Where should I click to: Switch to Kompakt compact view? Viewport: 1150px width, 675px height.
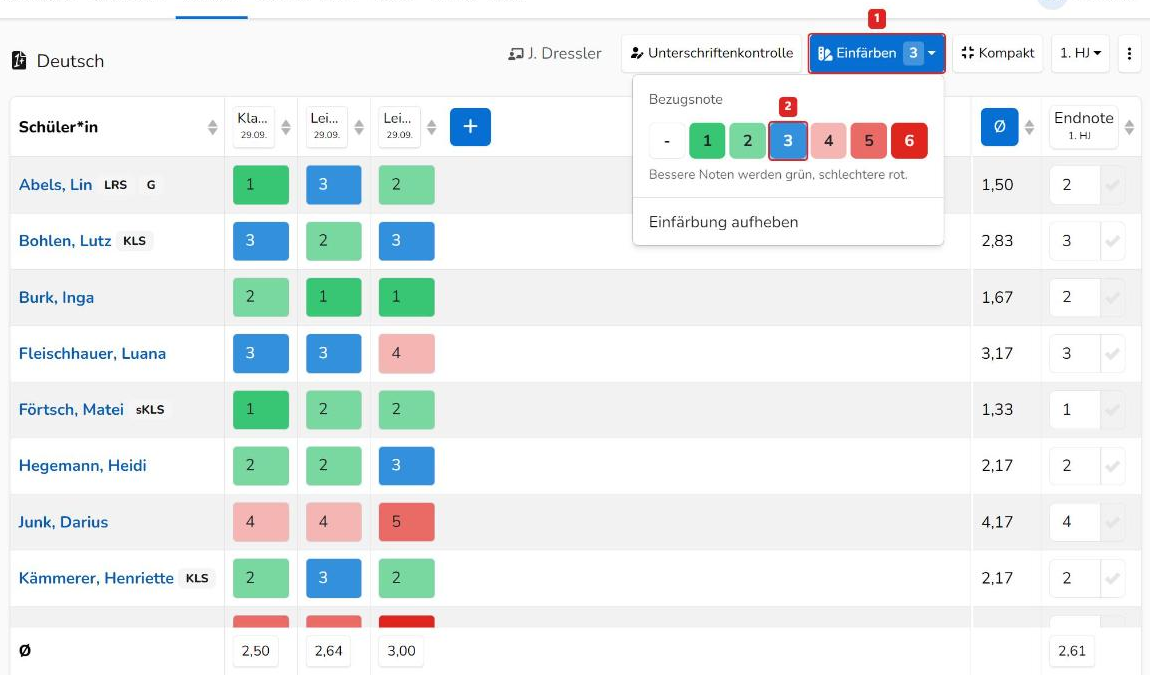pyautogui.click(x=997, y=53)
